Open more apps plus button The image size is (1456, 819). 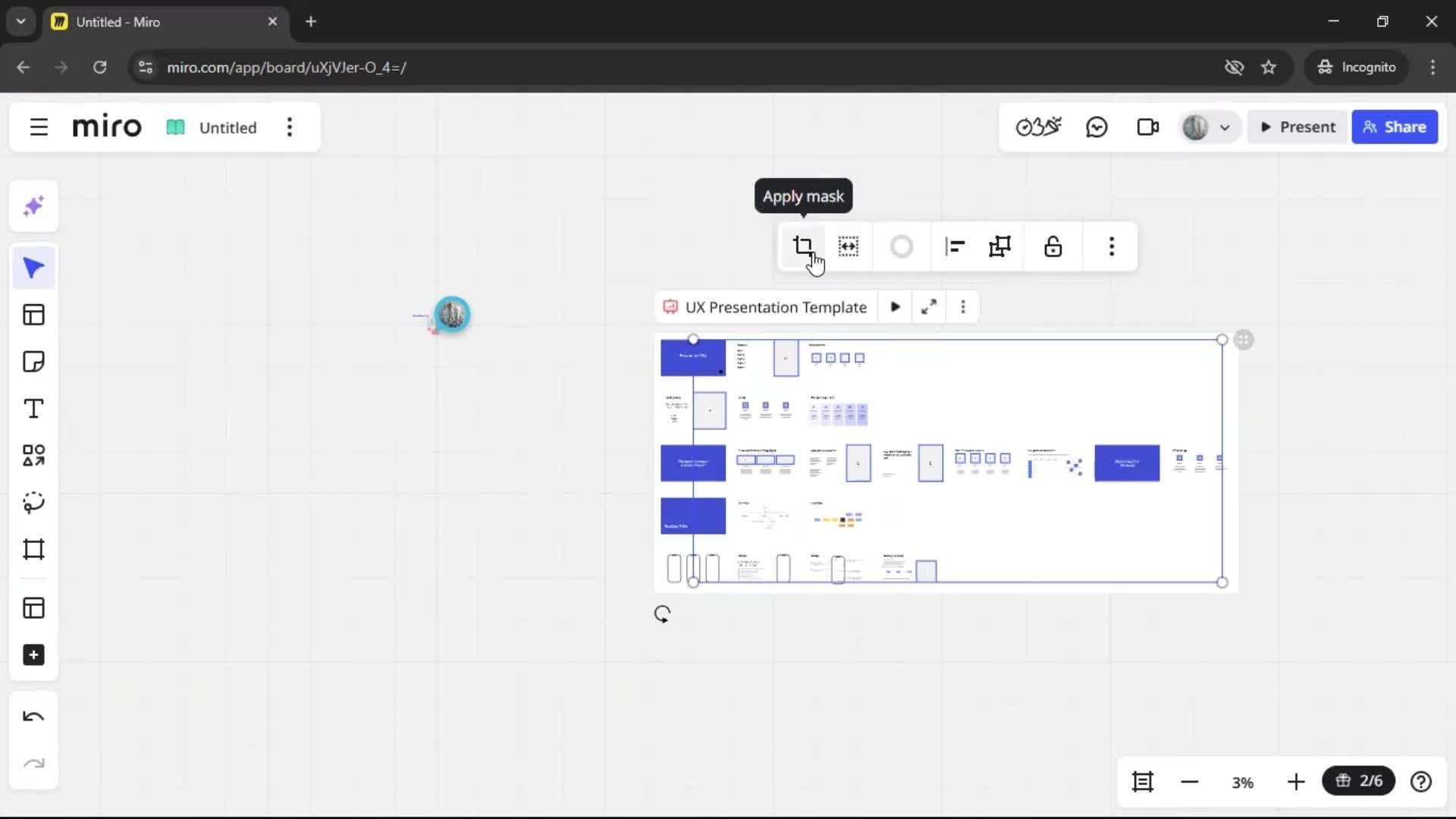pos(33,655)
